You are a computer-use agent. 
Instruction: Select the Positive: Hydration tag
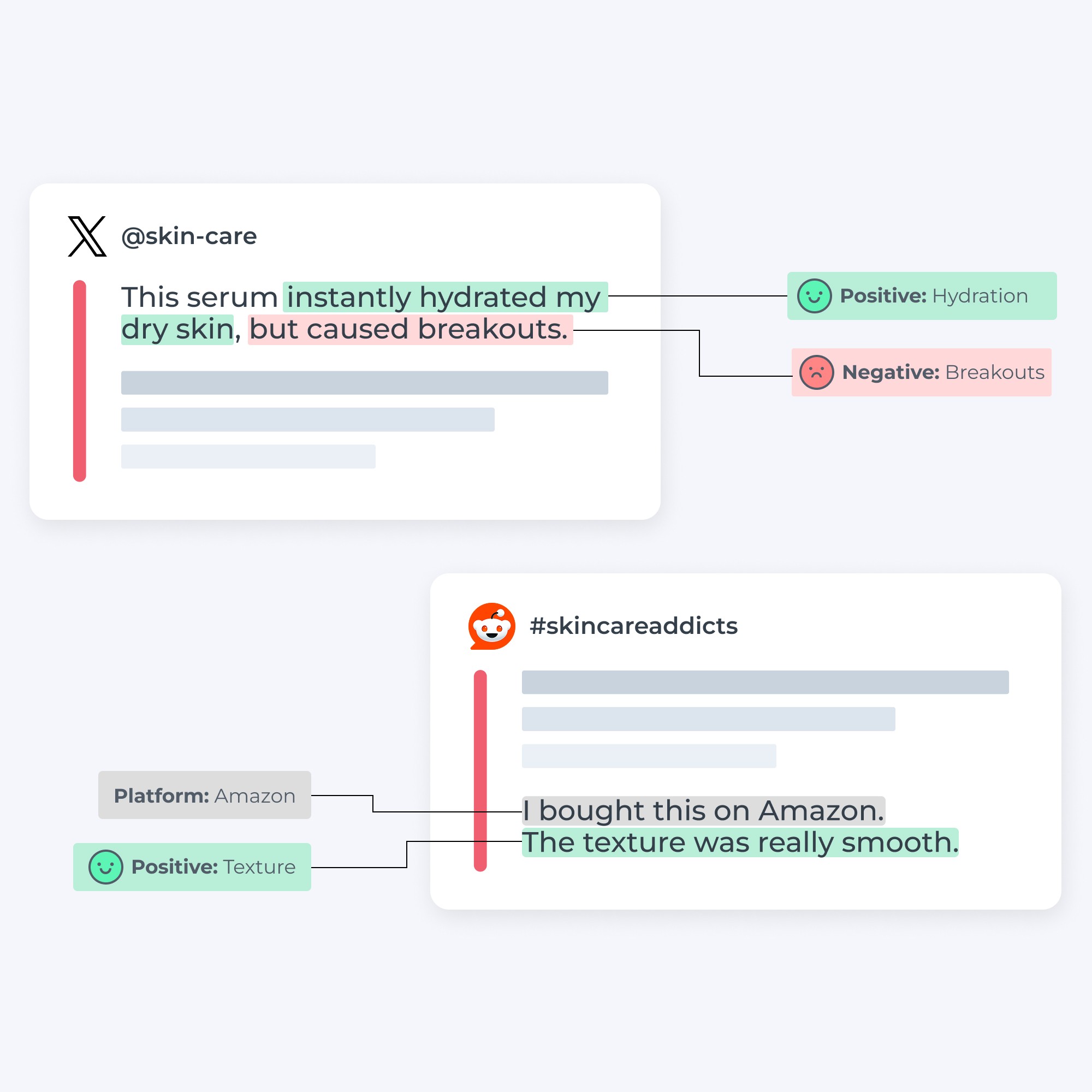(x=922, y=295)
